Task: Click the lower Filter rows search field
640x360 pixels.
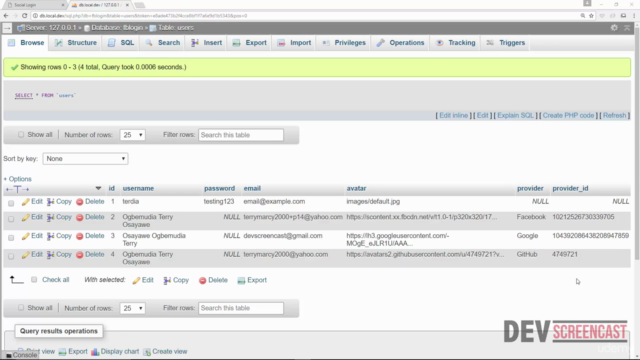Action: pyautogui.click(x=241, y=308)
